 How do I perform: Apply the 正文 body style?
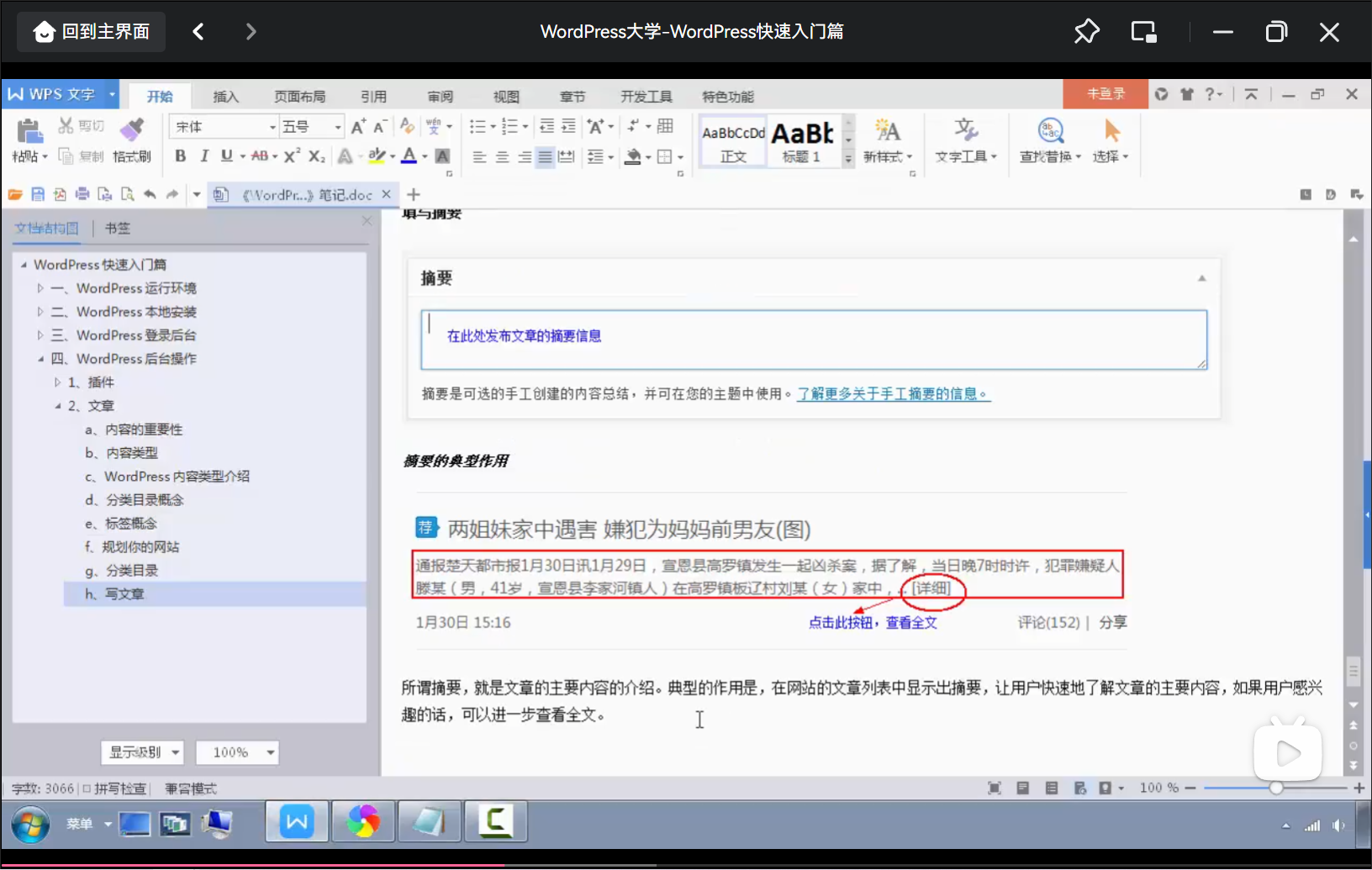point(733,141)
